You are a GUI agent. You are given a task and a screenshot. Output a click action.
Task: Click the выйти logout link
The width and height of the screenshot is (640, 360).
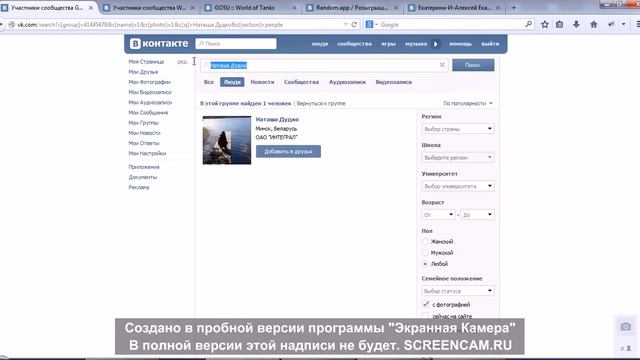490,44
